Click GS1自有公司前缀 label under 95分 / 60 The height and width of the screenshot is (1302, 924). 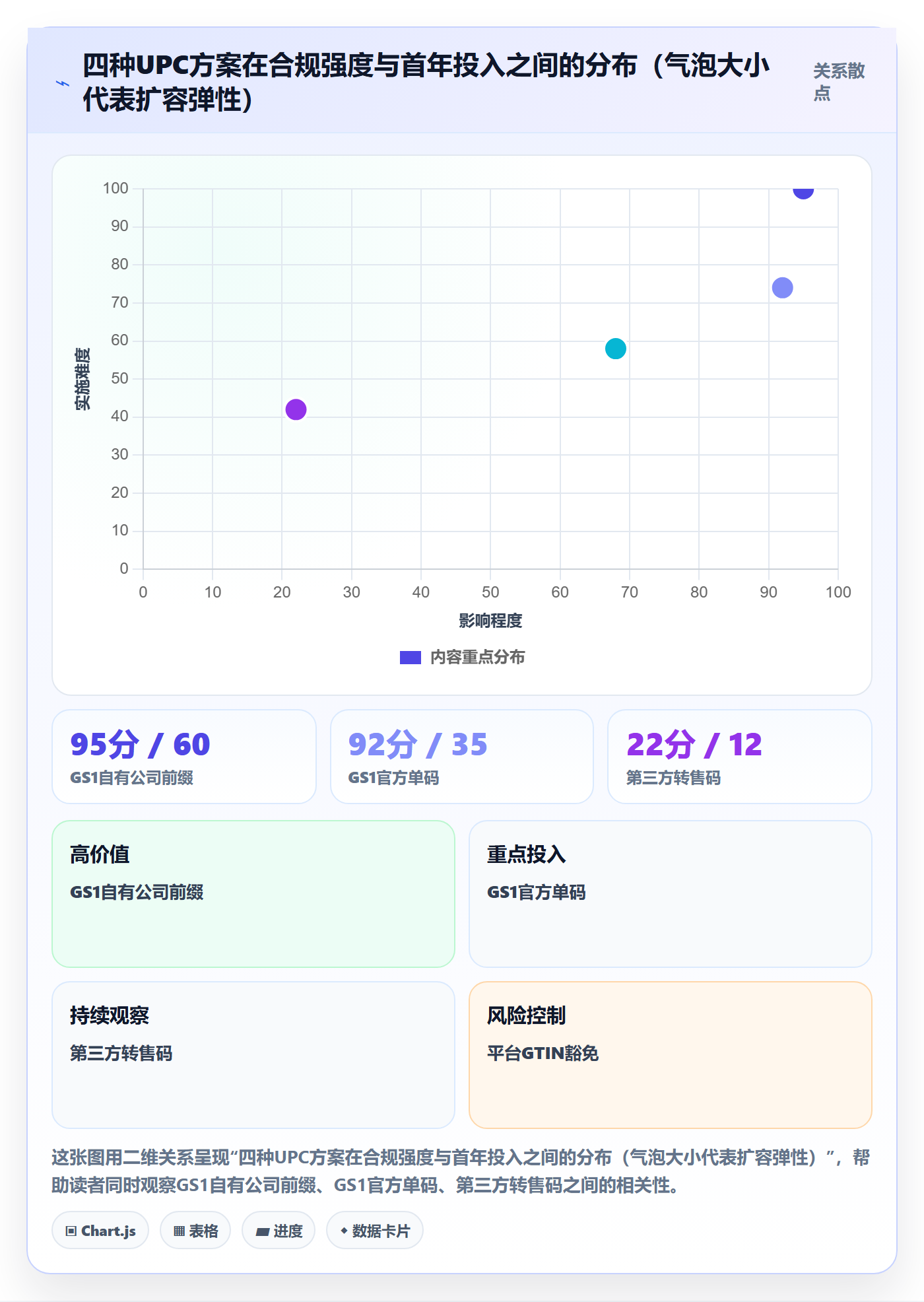(132, 778)
